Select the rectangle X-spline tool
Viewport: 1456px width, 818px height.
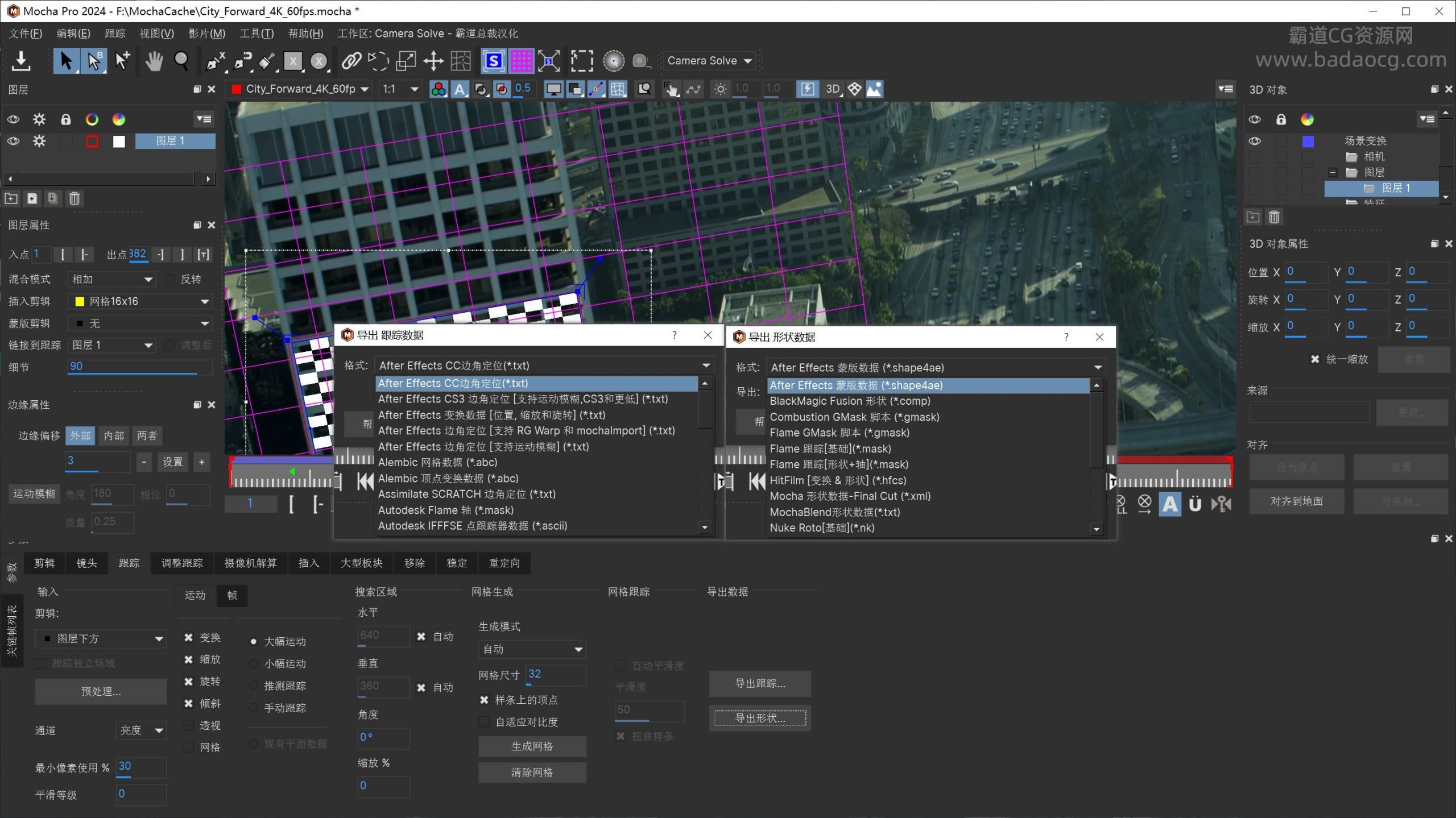[x=293, y=61]
